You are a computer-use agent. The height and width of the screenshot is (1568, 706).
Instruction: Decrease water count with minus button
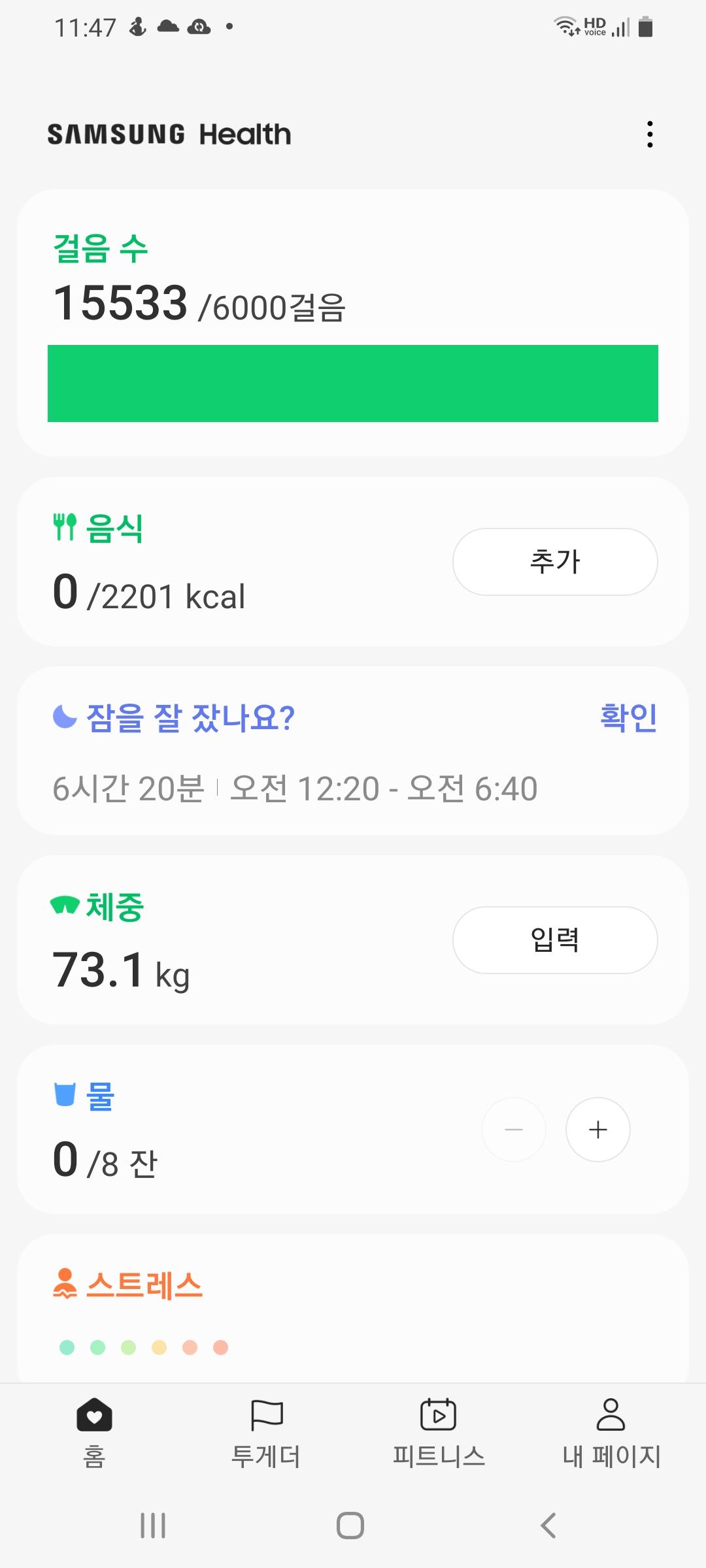(514, 1130)
